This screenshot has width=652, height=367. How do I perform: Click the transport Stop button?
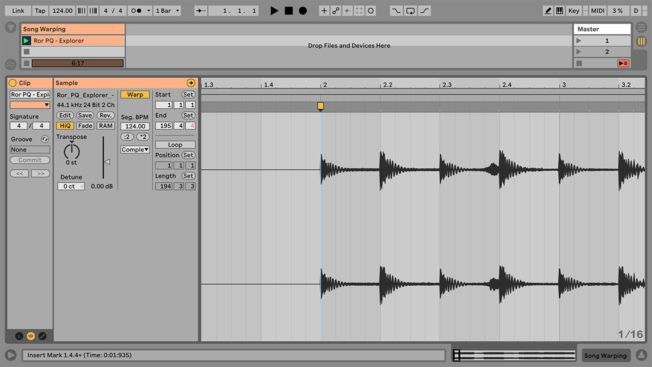tap(289, 11)
